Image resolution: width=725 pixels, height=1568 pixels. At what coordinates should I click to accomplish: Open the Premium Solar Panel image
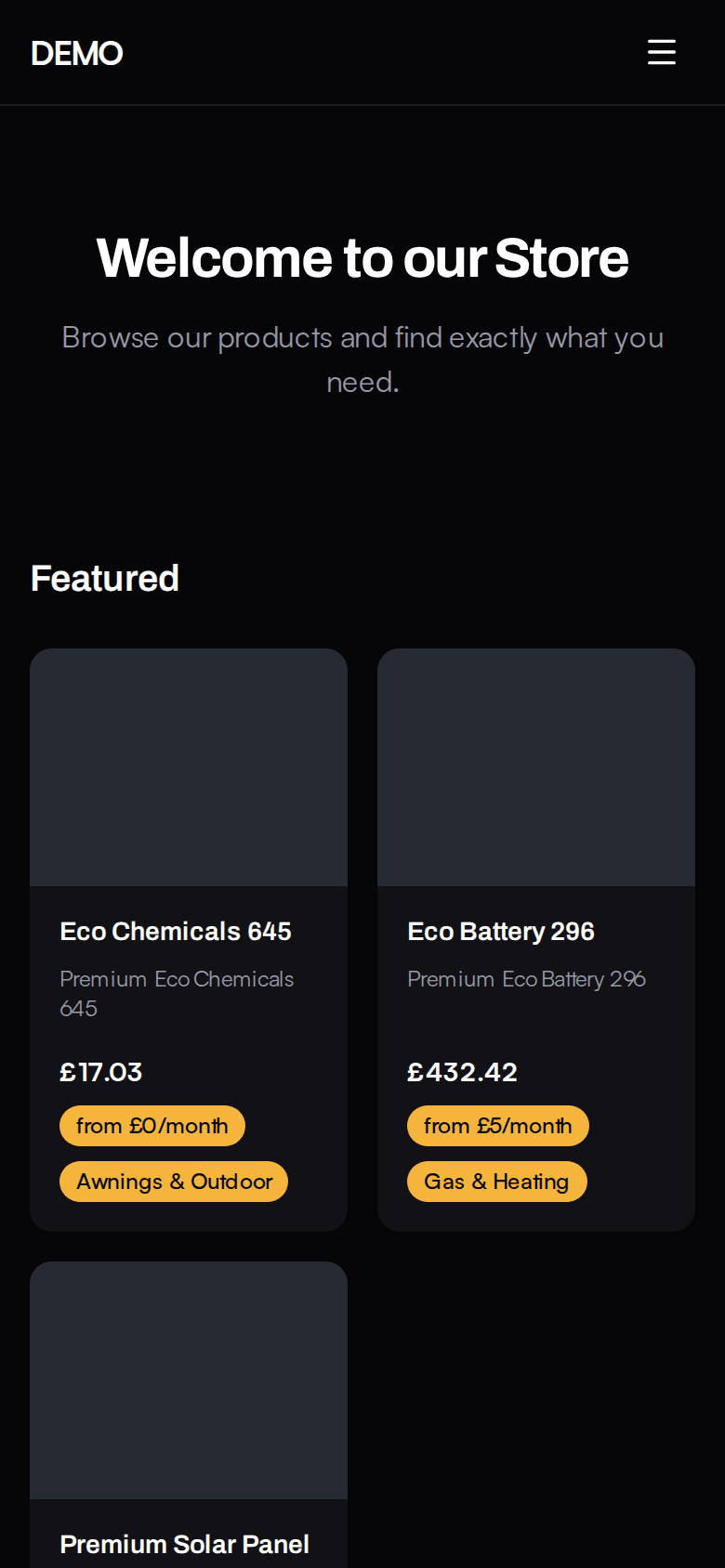tap(189, 1380)
